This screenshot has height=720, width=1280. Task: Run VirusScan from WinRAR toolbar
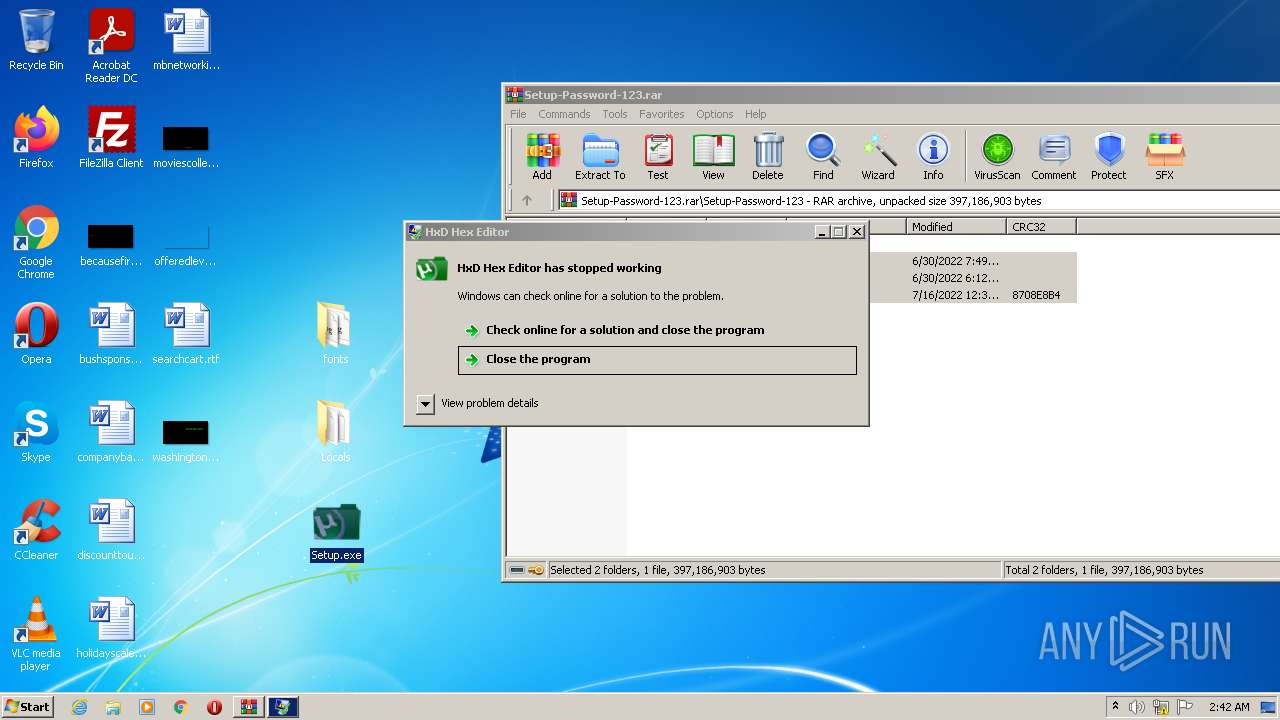tap(997, 157)
